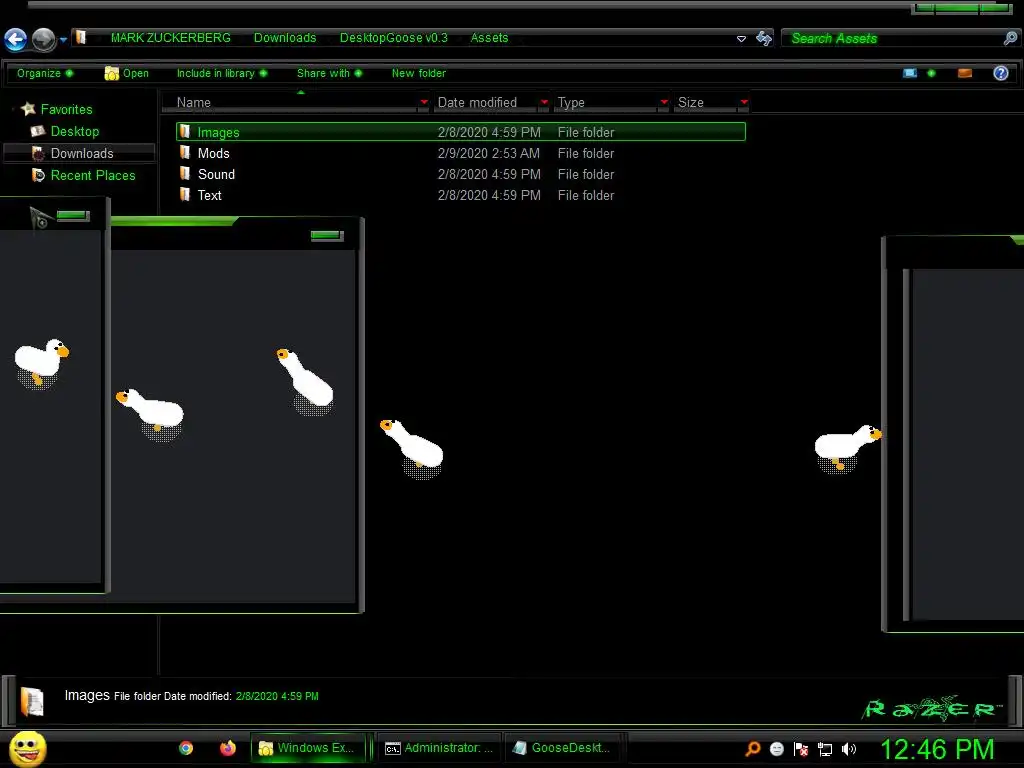Click the goose at the center
The image size is (1024, 768).
coord(413,447)
